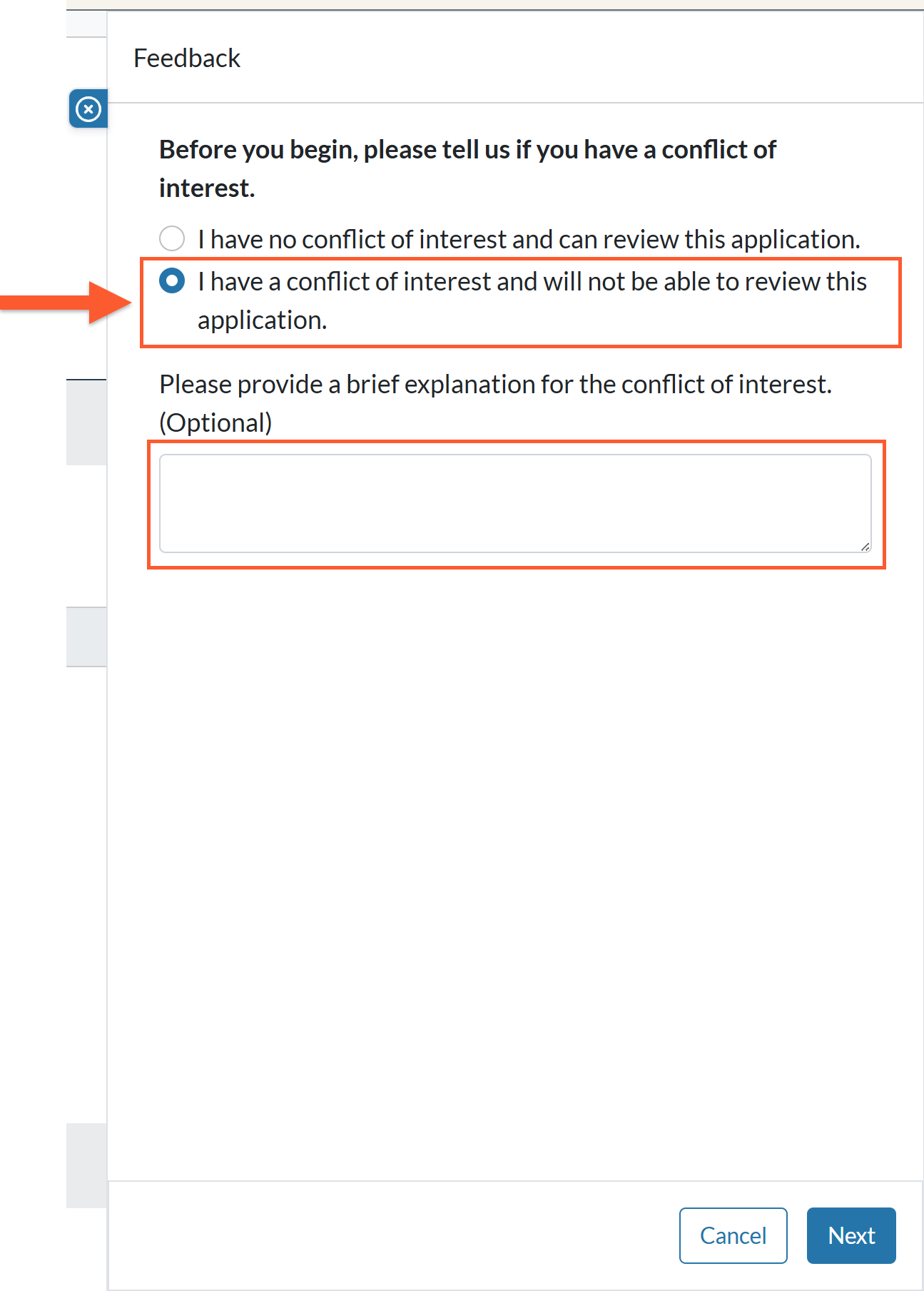
Task: Click the "Before you begin" question heading
Action: click(x=467, y=169)
